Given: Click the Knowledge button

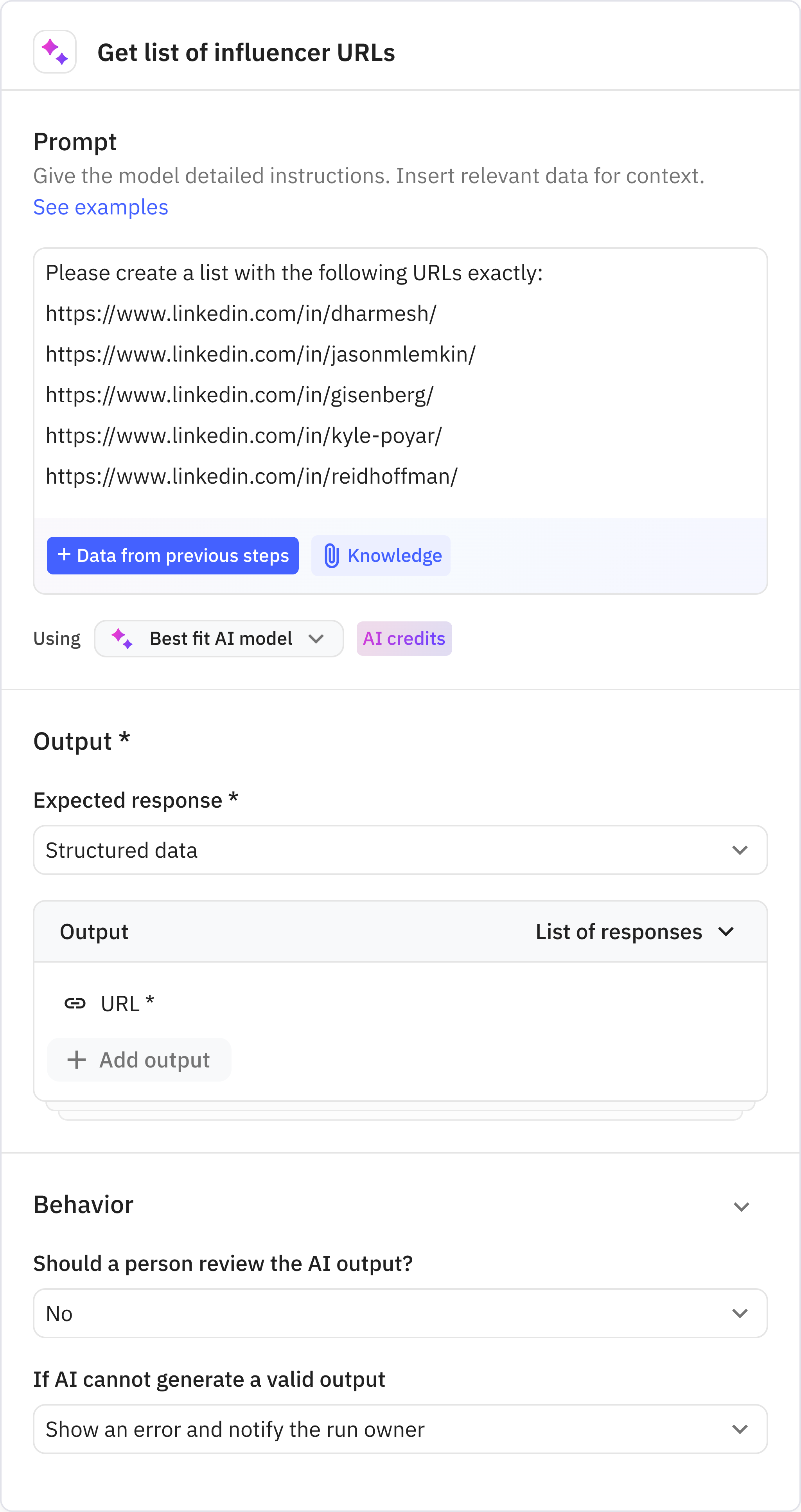Looking at the screenshot, I should 380,555.
